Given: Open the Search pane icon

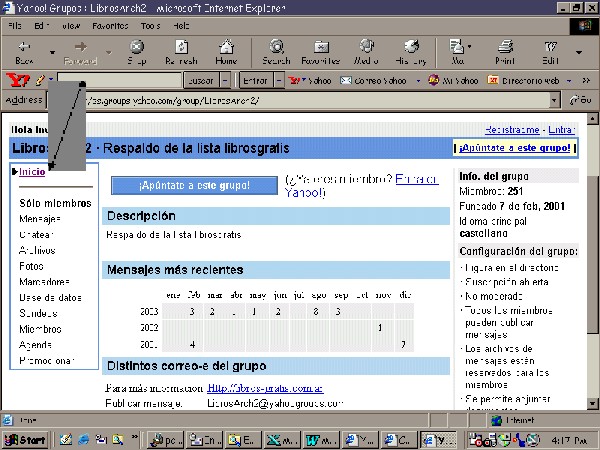Looking at the screenshot, I should pyautogui.click(x=276, y=47).
